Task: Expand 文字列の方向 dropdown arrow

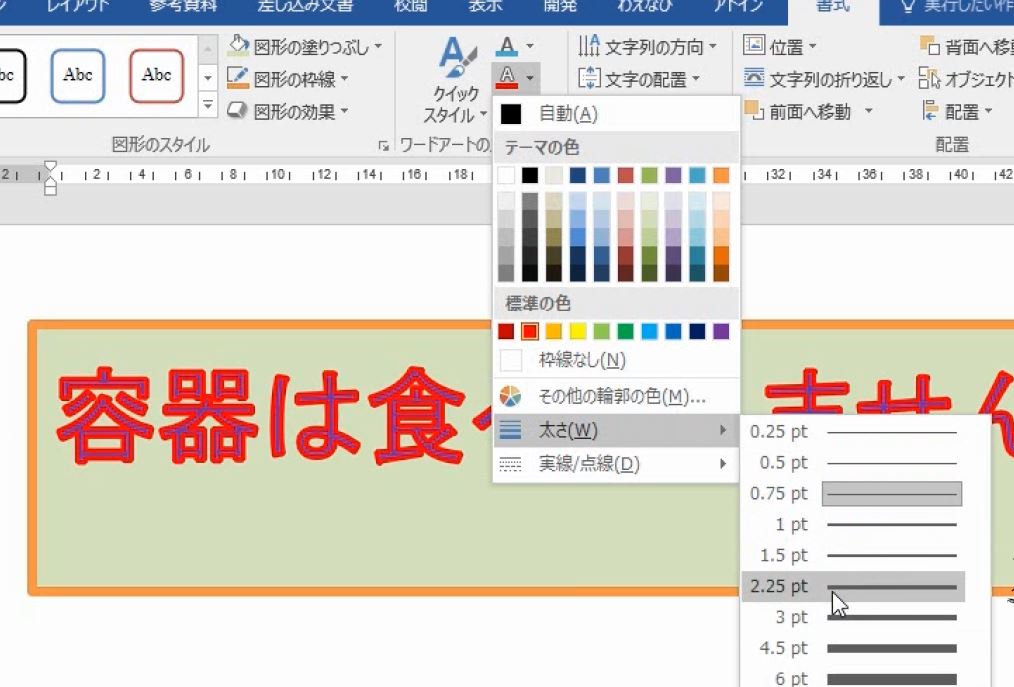Action: 712,47
